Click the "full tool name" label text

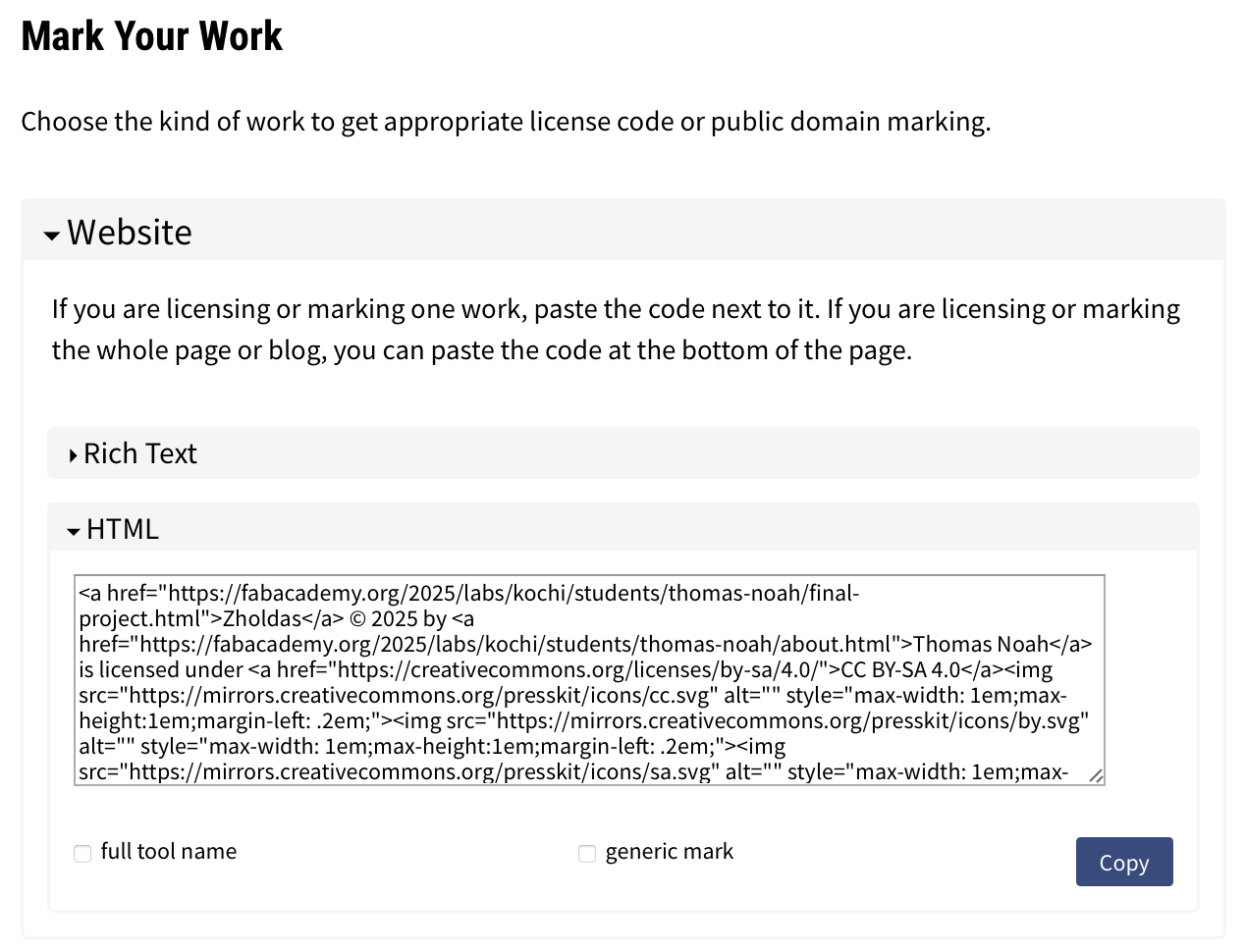[x=168, y=852]
